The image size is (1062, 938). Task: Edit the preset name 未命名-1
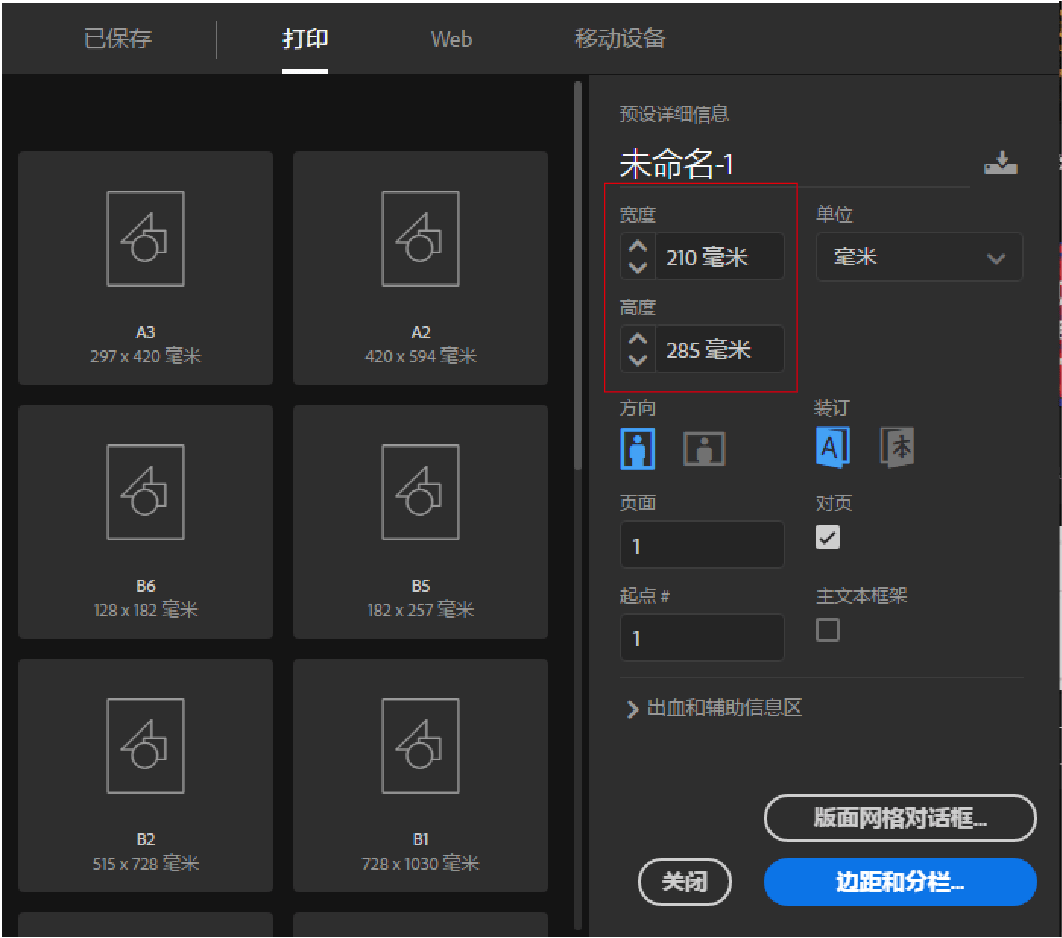point(676,164)
